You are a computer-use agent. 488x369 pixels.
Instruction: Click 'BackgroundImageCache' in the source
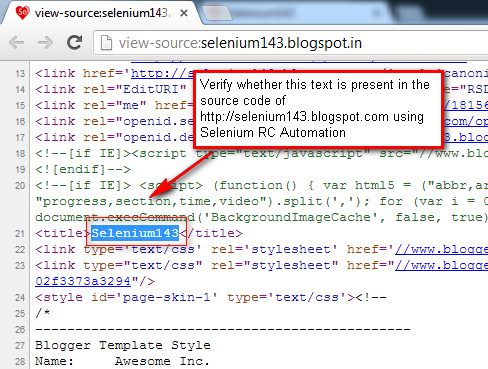click(290, 217)
